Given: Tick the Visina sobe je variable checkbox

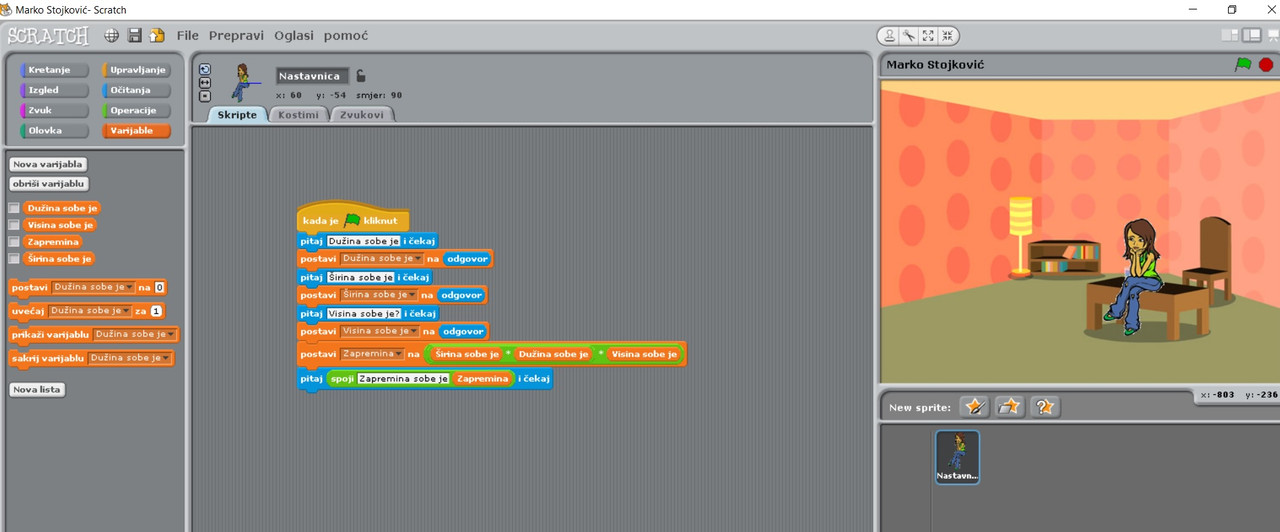Looking at the screenshot, I should click(14, 225).
